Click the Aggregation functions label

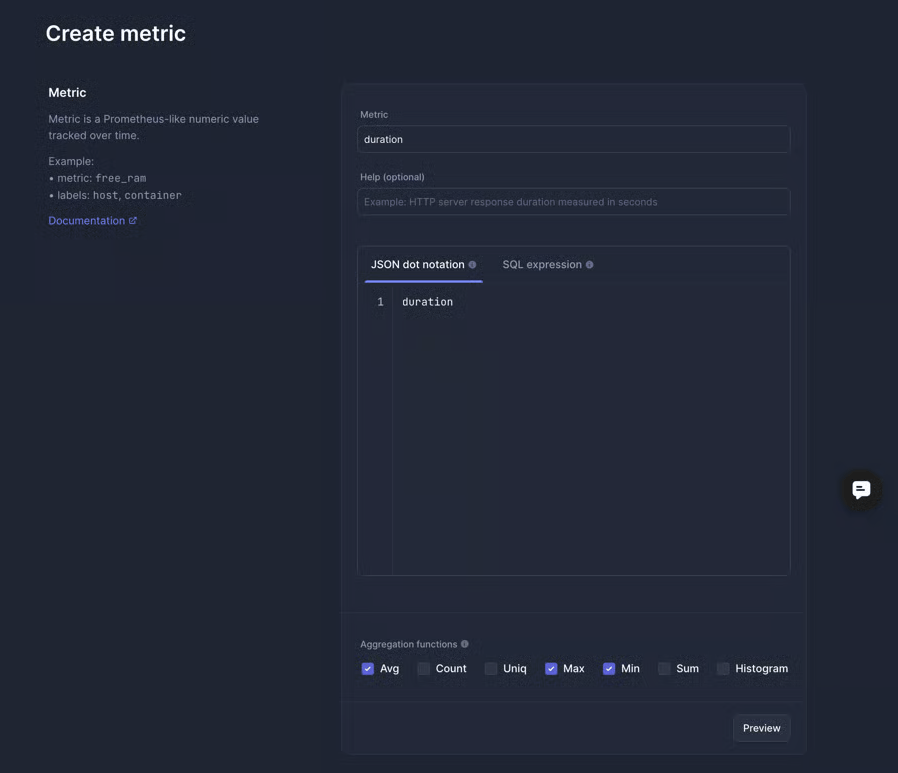pyautogui.click(x=408, y=644)
